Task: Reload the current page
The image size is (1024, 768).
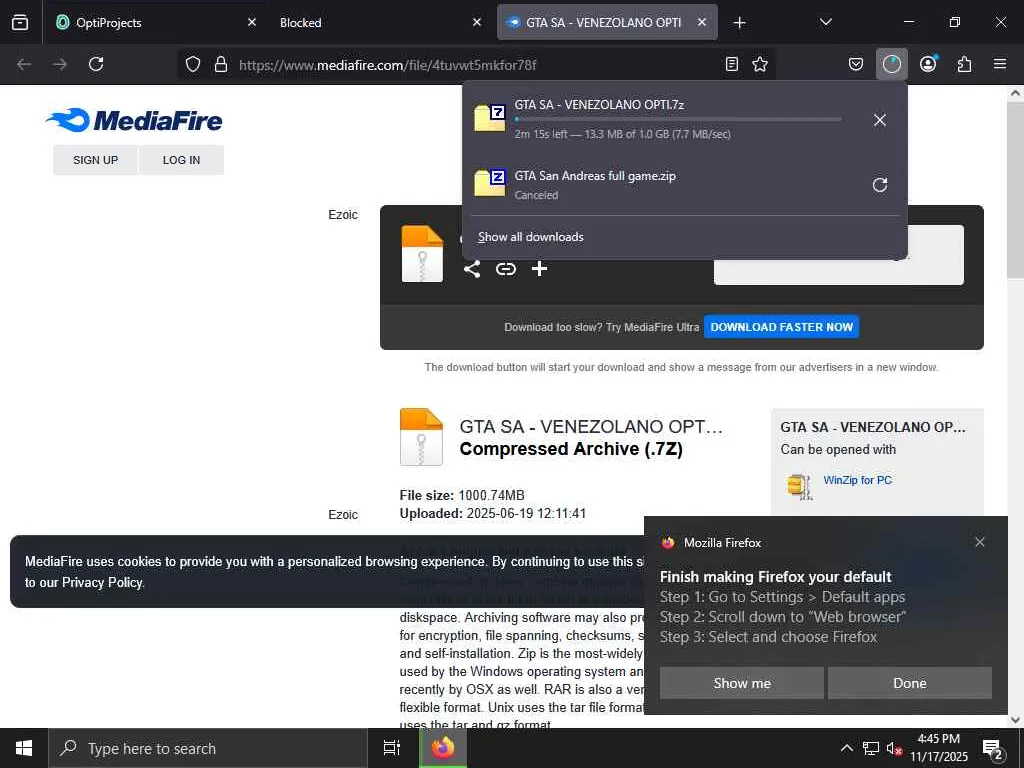Action: [x=96, y=64]
